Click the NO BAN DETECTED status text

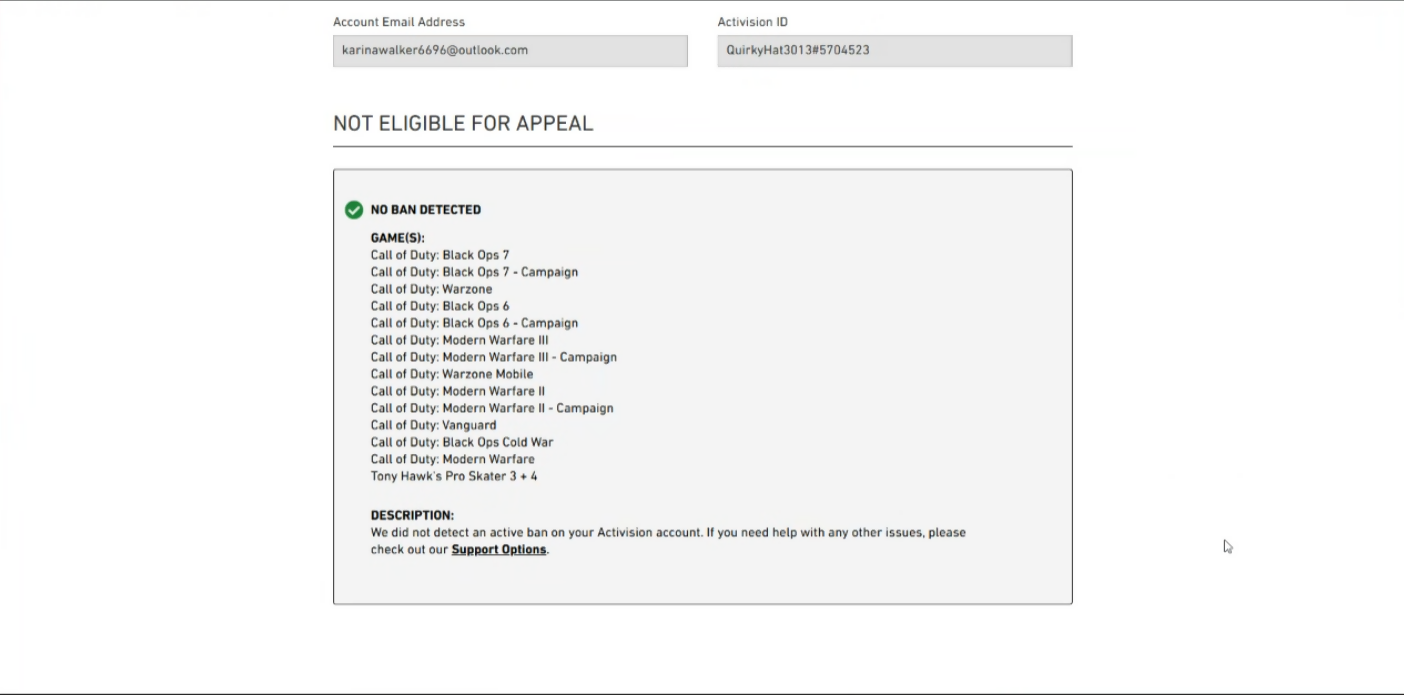pos(426,210)
